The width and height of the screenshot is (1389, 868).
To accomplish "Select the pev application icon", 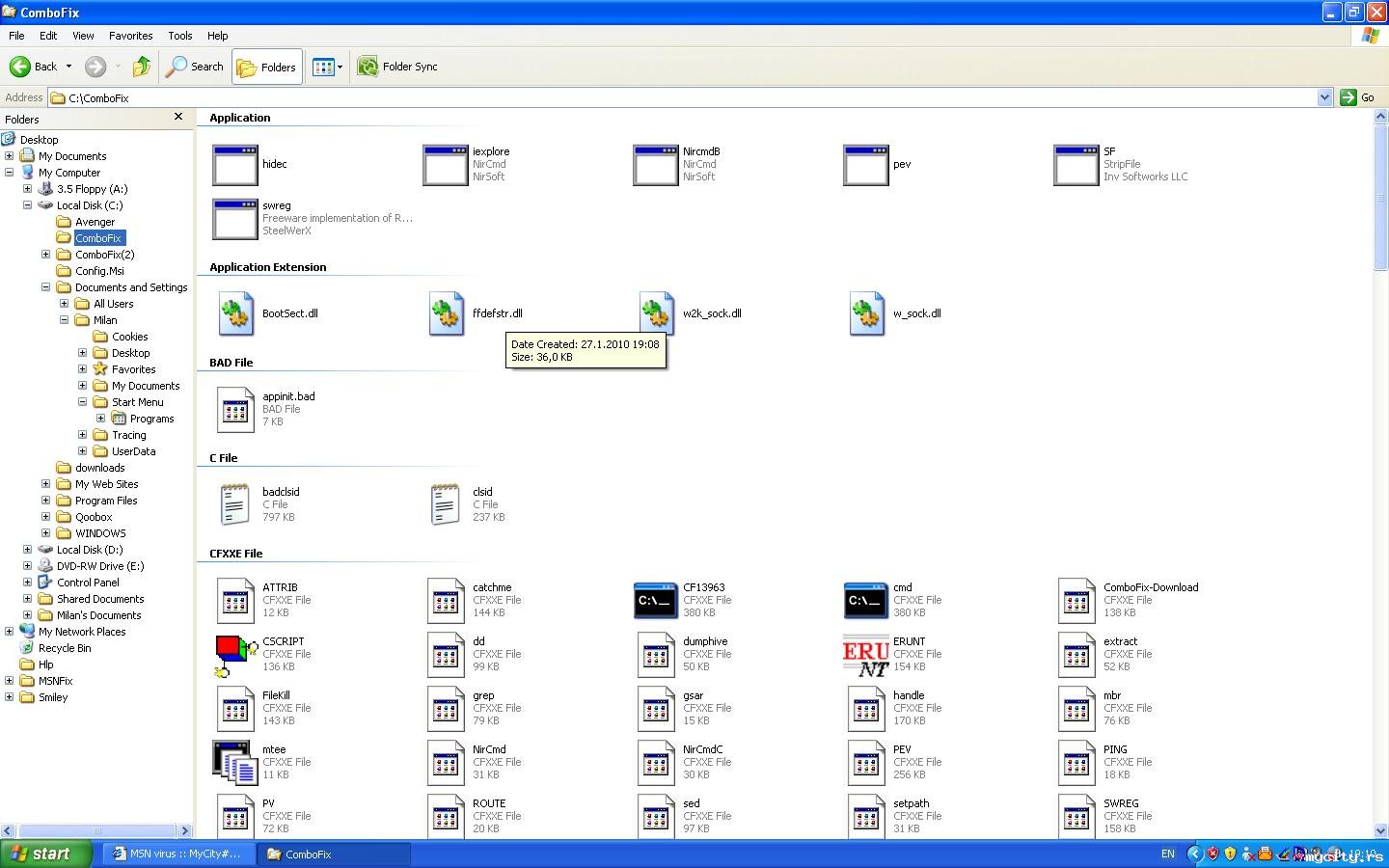I will [x=865, y=165].
